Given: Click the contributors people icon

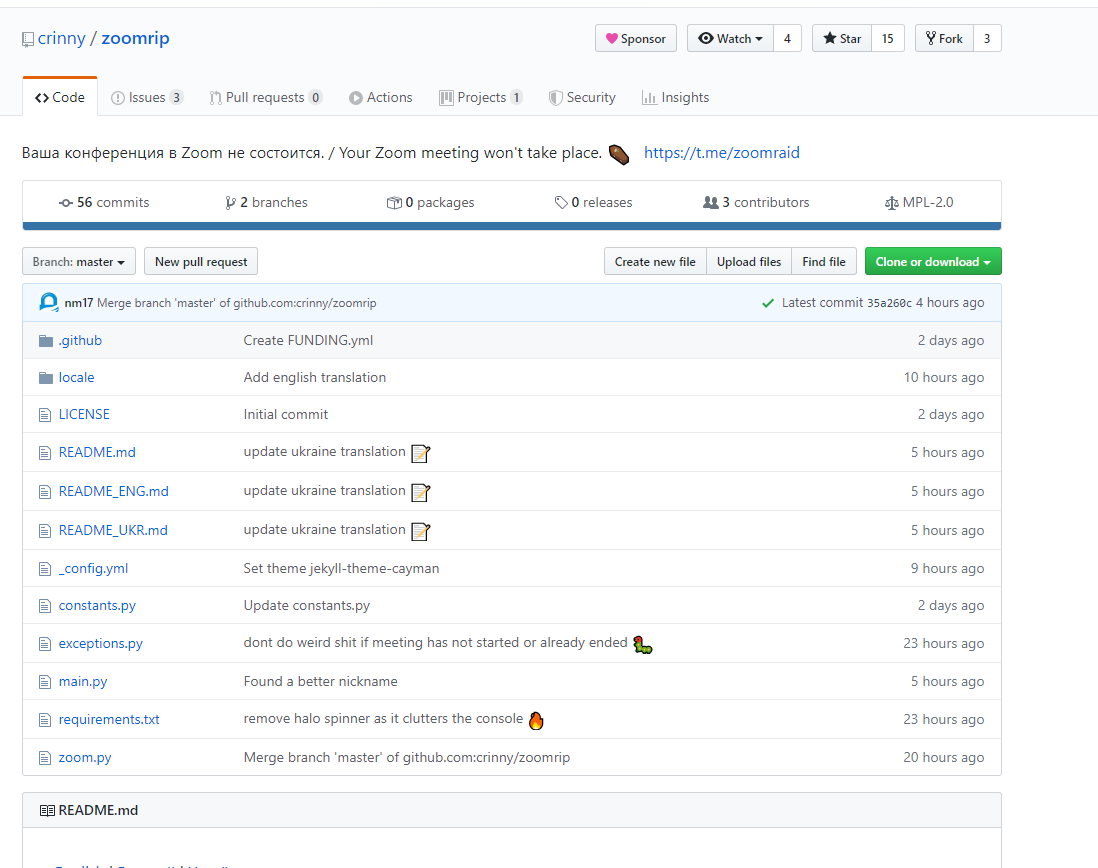Looking at the screenshot, I should [711, 203].
